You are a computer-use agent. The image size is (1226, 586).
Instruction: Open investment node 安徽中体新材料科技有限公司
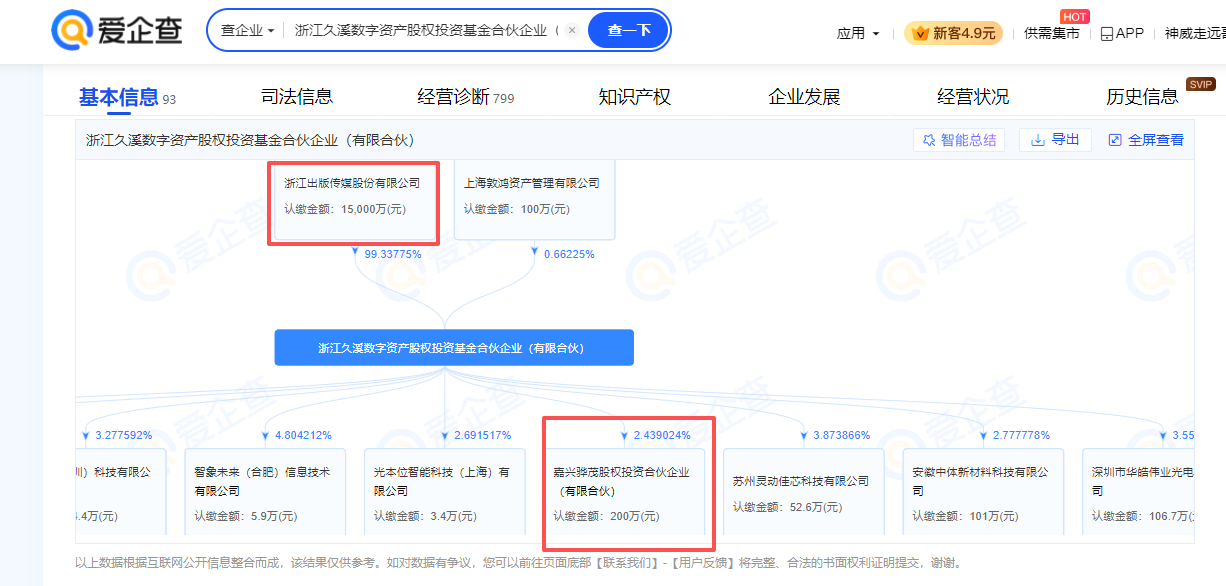983,490
